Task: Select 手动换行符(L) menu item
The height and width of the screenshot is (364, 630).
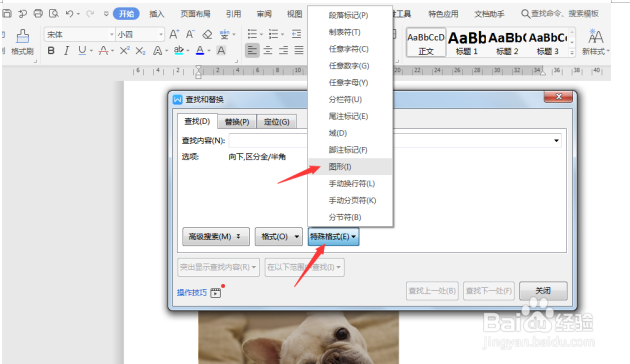Action: tap(350, 184)
